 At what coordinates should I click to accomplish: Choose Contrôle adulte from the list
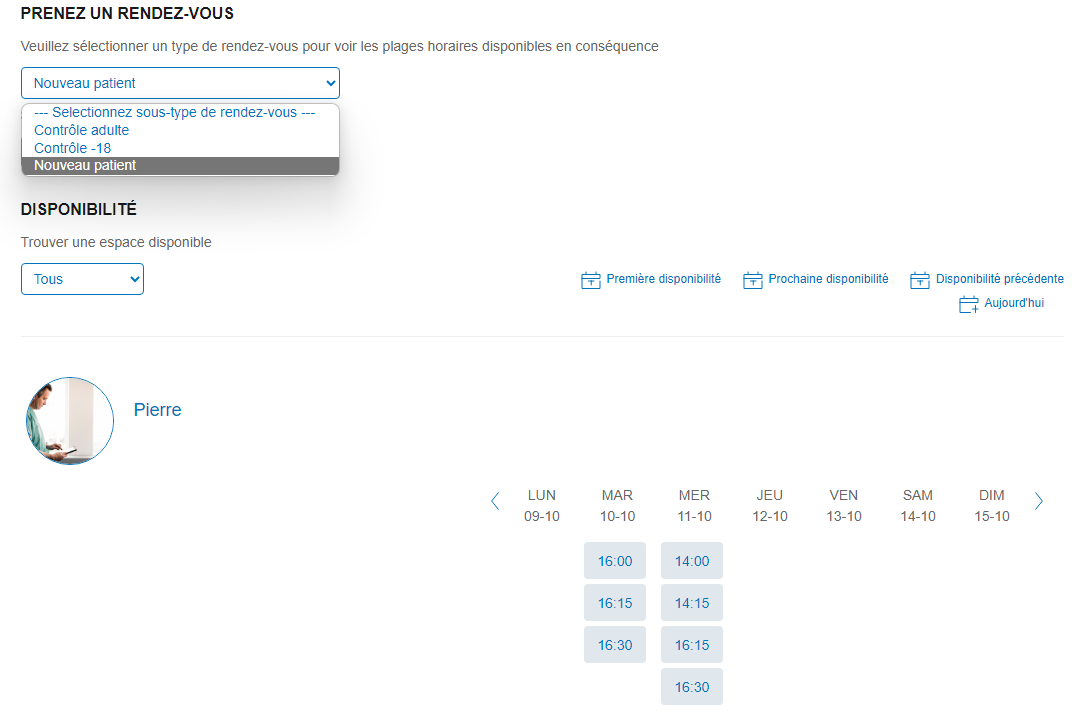pos(81,130)
